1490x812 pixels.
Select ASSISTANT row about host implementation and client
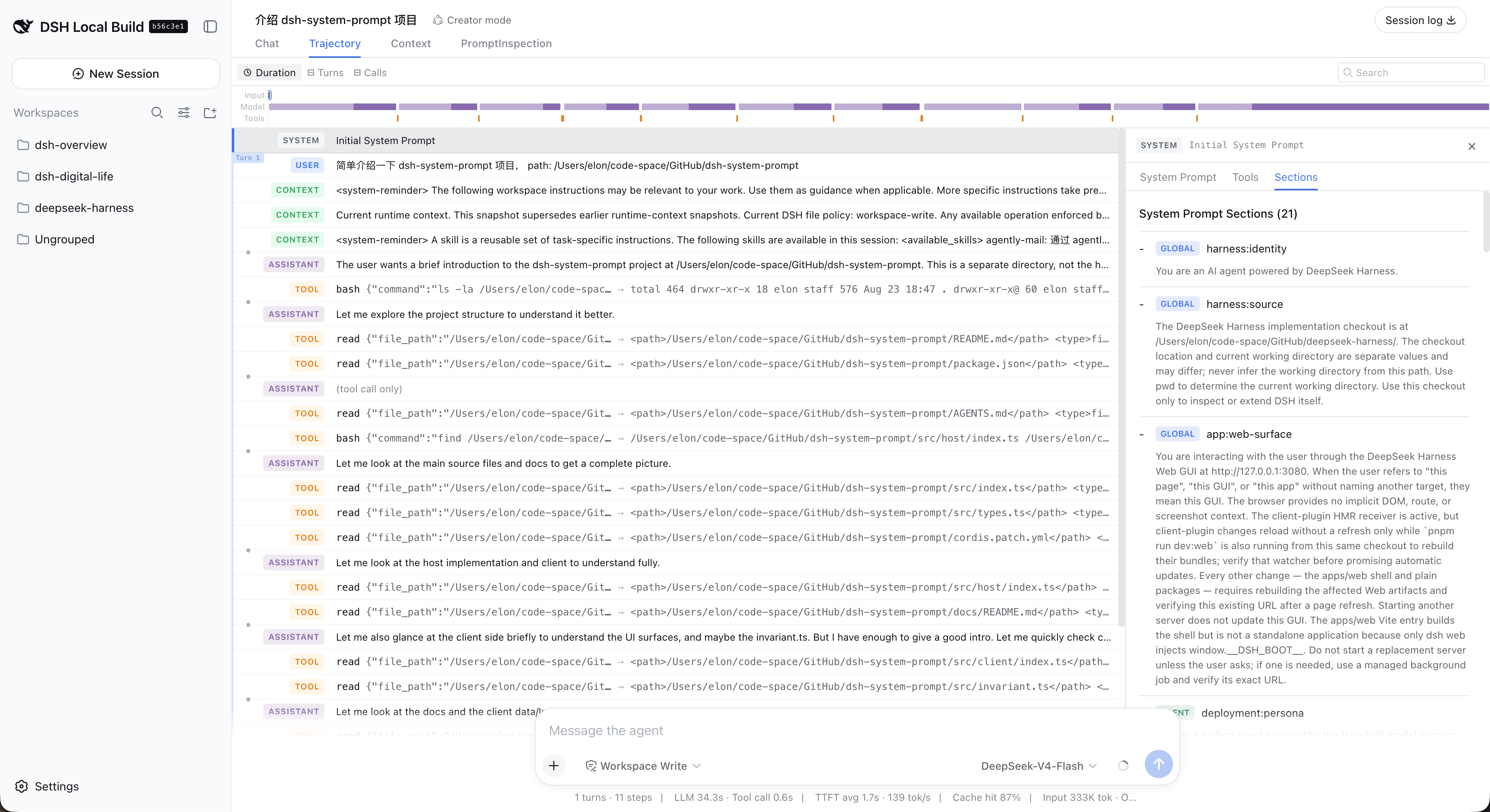[675, 563]
